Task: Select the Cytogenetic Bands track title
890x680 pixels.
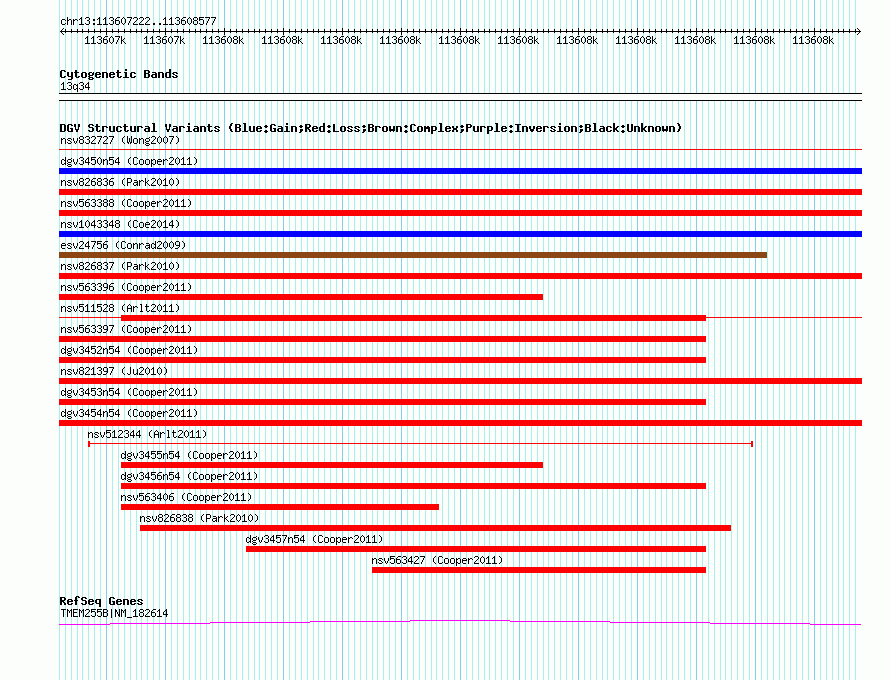Action: pos(119,74)
